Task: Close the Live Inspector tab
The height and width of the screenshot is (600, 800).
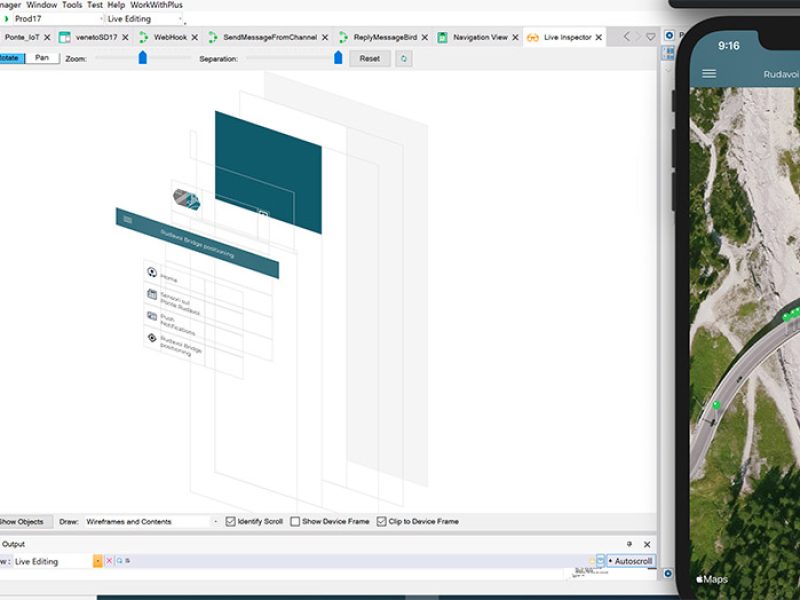Action: (598, 37)
